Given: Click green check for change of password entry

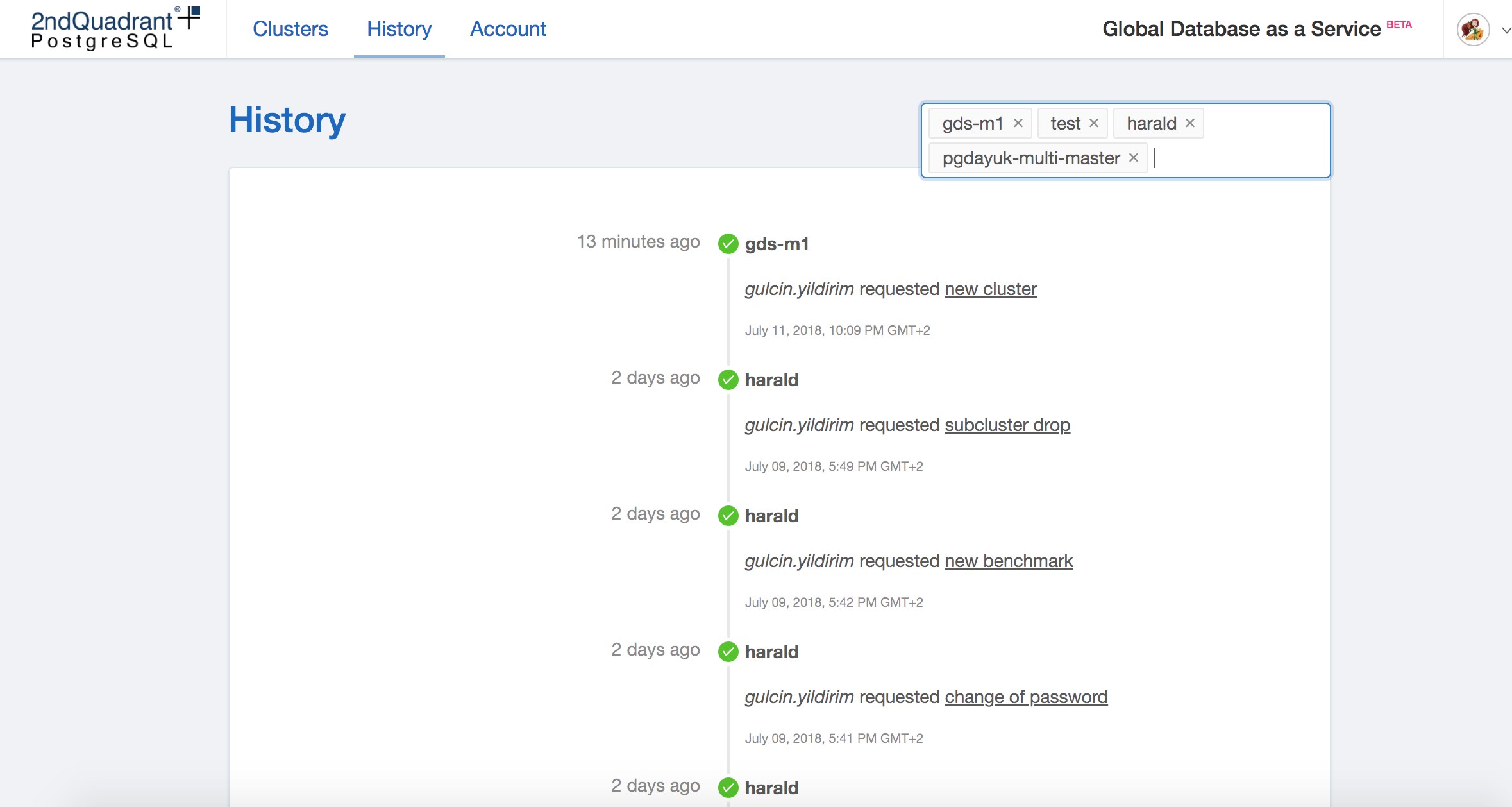Looking at the screenshot, I should (728, 652).
